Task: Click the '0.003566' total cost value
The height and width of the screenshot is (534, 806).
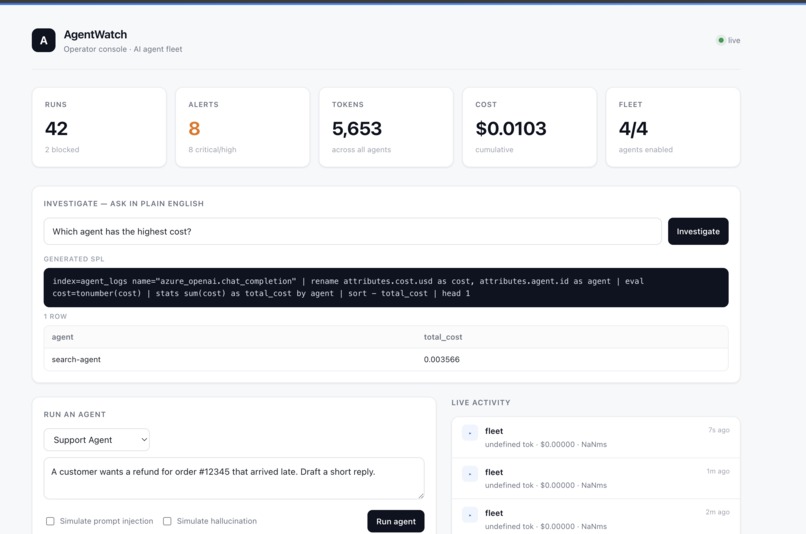Action: point(442,359)
